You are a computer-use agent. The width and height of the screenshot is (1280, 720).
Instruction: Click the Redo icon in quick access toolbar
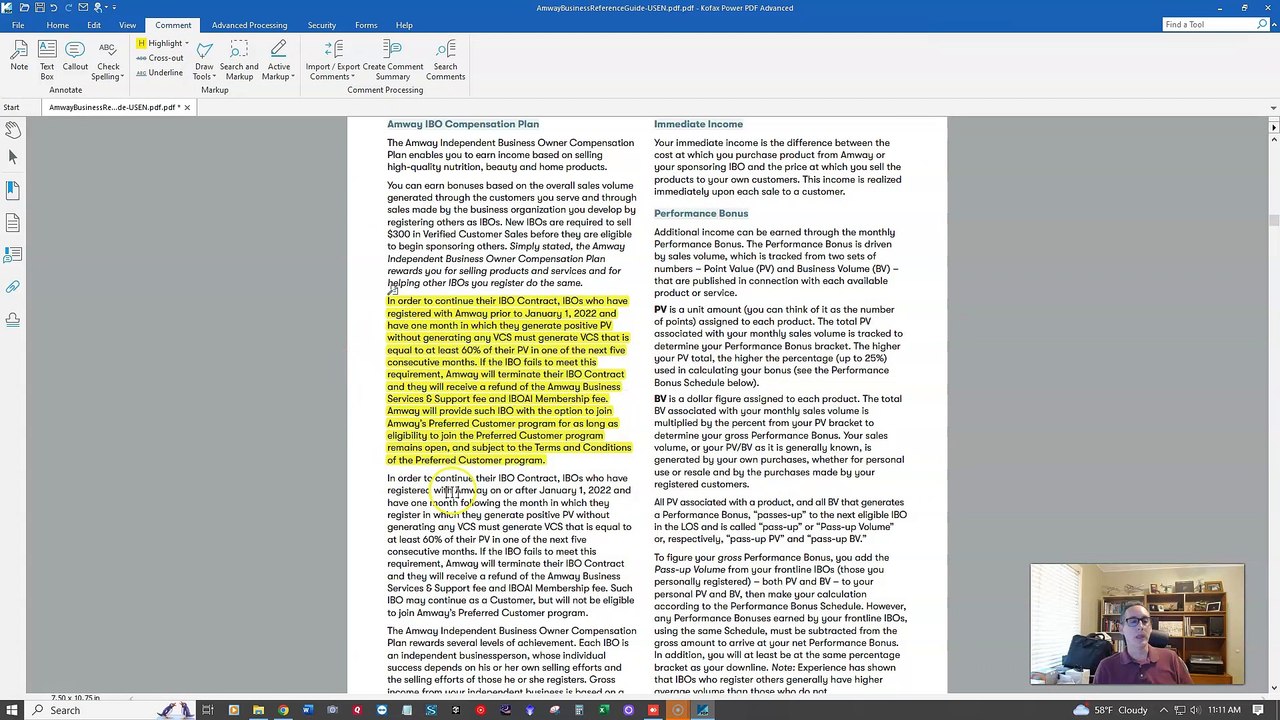(x=69, y=8)
